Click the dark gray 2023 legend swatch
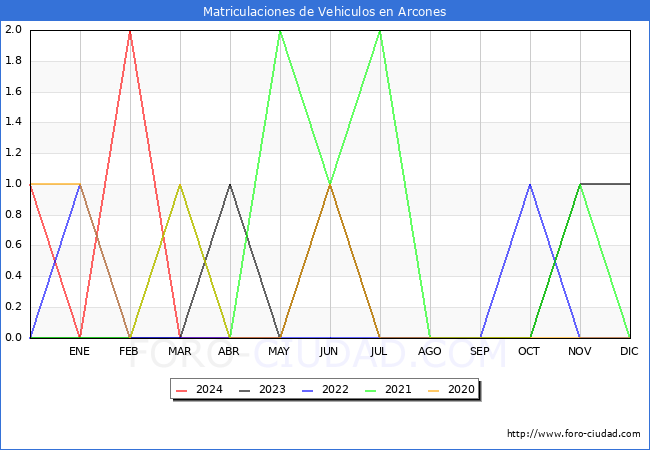Image resolution: width=650 pixels, height=450 pixels. pyautogui.click(x=245, y=390)
